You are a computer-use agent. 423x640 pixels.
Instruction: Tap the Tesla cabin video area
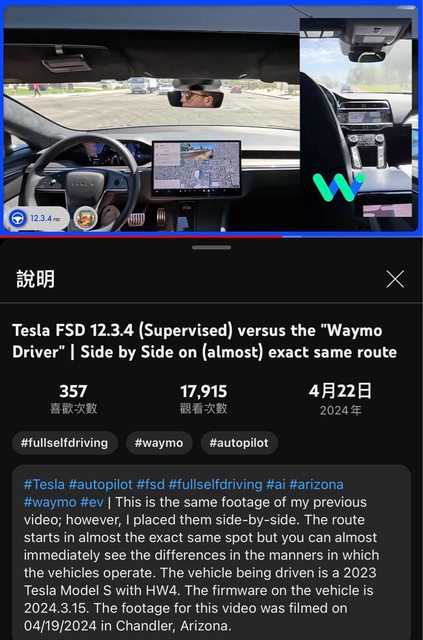point(151,122)
